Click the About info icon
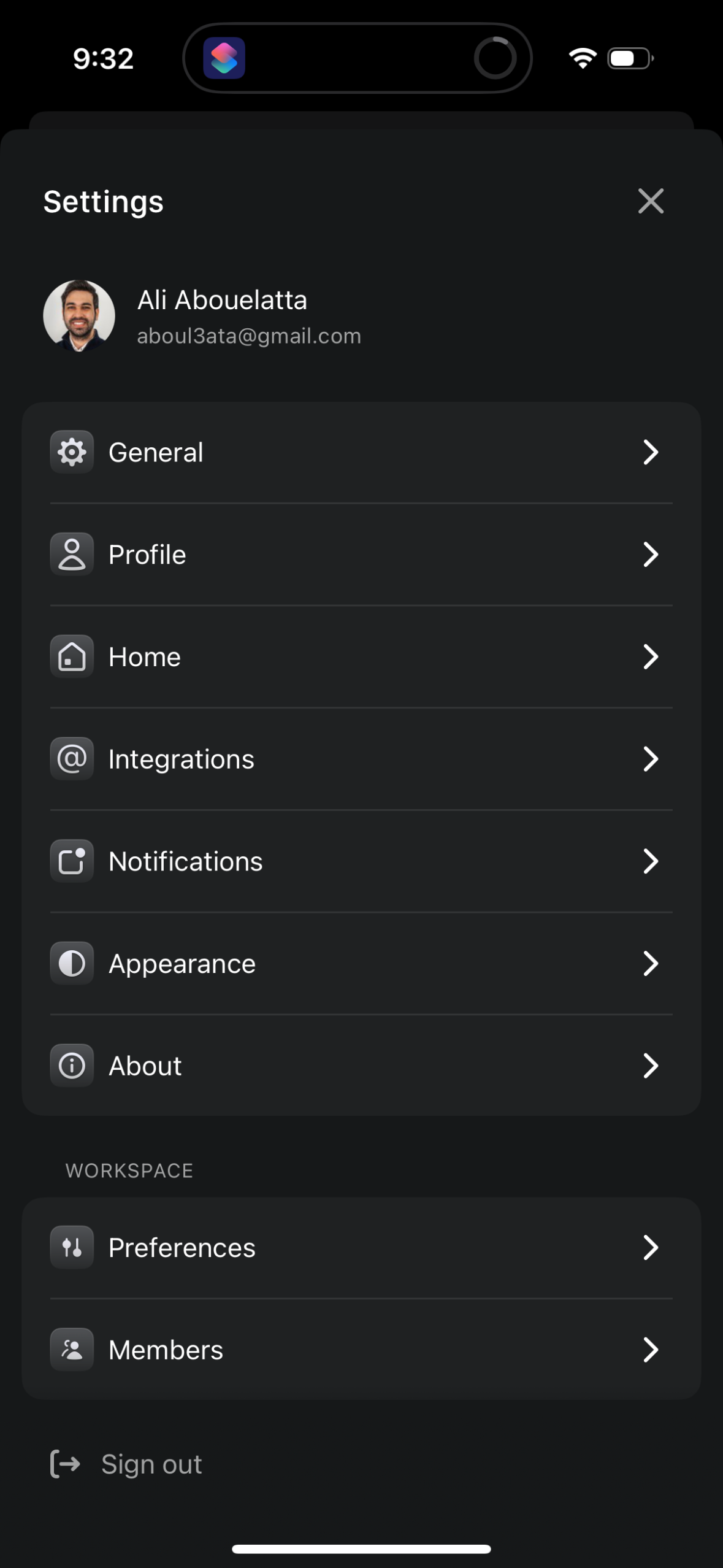The height and width of the screenshot is (1568, 723). coord(72,1066)
